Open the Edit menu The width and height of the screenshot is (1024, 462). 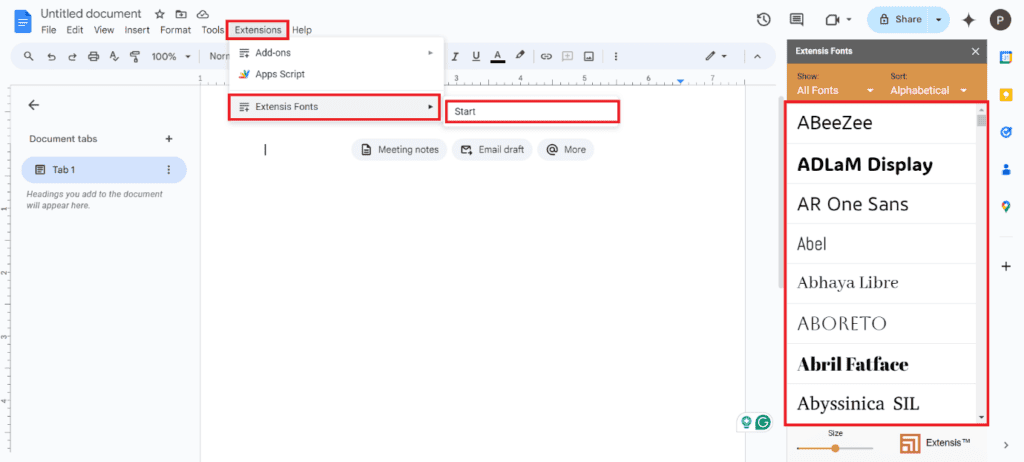click(x=74, y=30)
